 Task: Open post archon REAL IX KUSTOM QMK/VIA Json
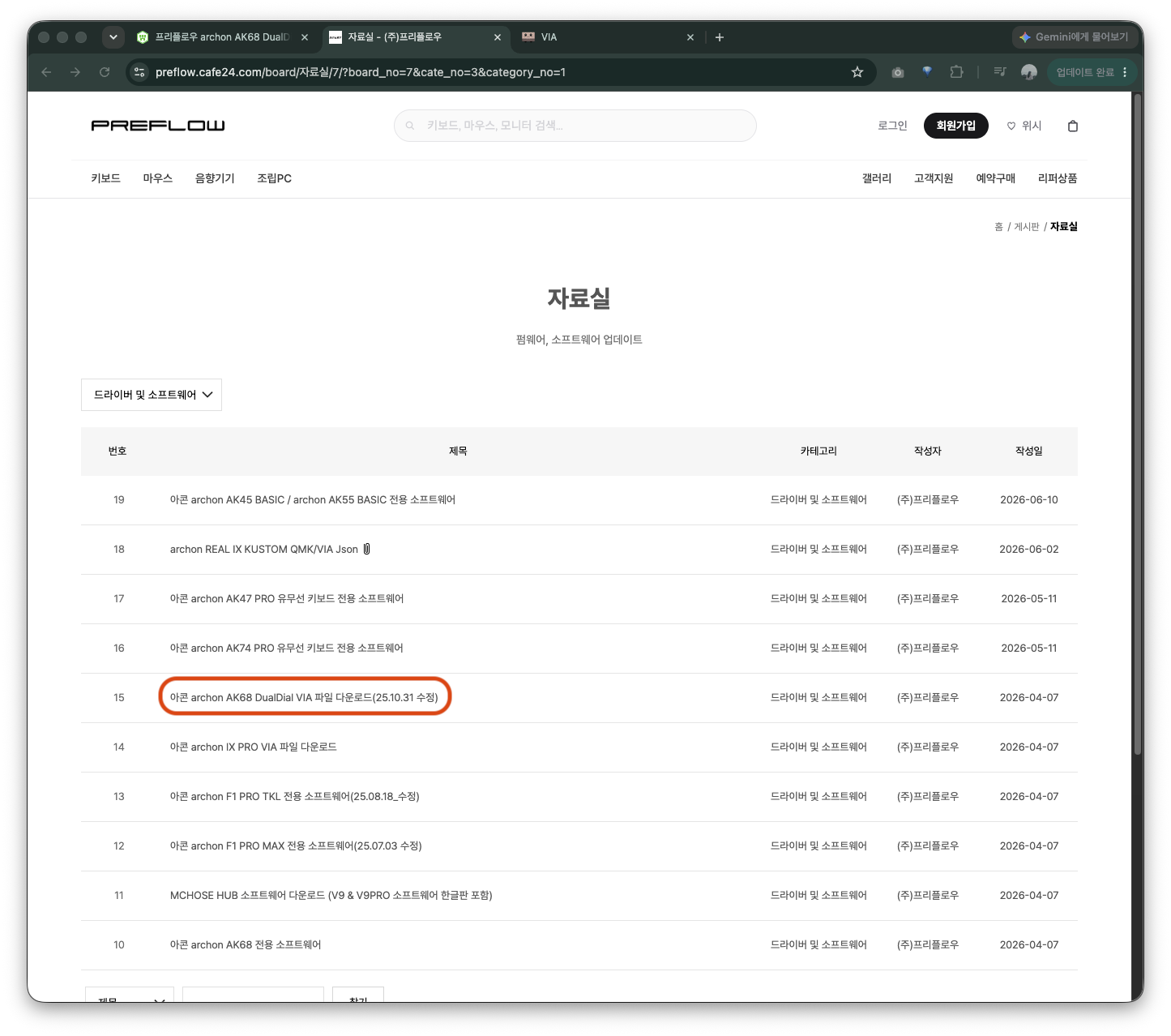click(263, 550)
